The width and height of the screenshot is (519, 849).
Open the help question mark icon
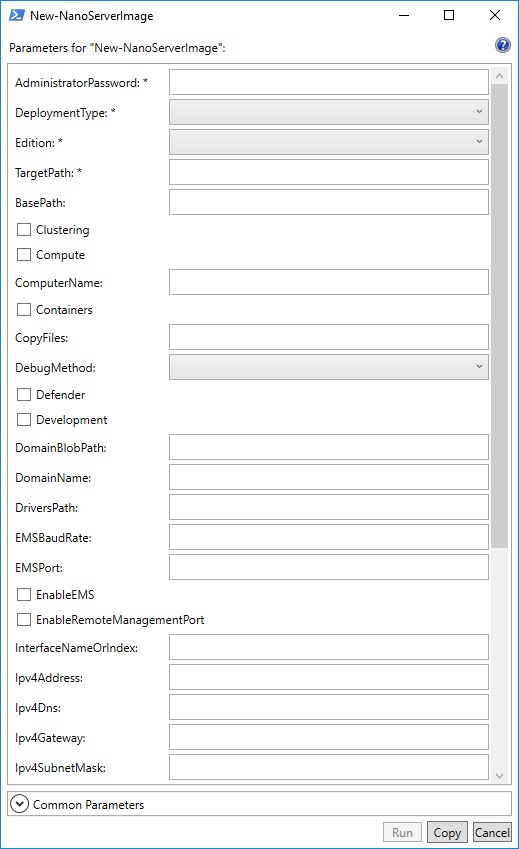(503, 45)
